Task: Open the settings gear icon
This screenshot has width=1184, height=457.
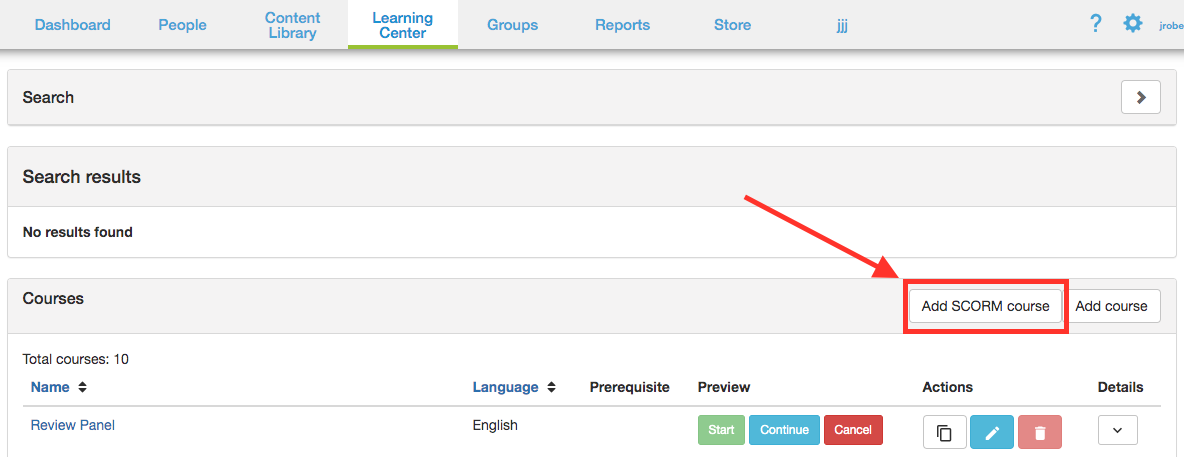Action: pyautogui.click(x=1132, y=24)
